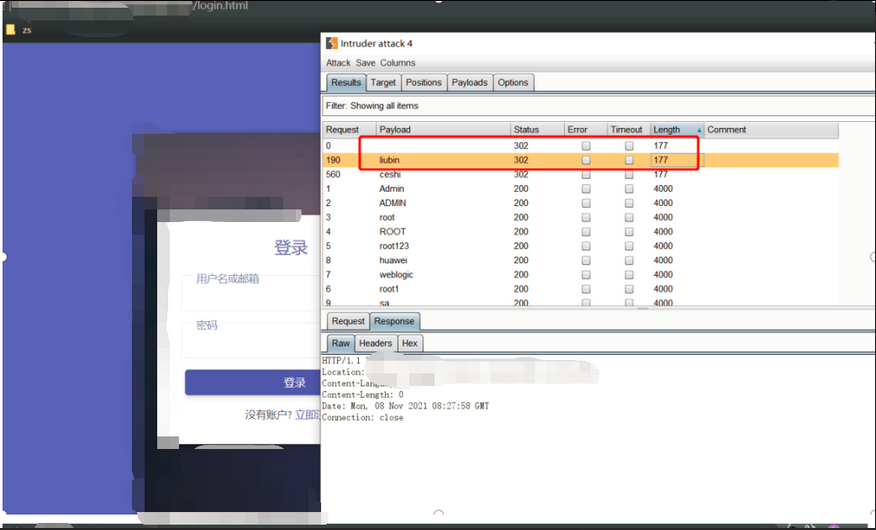Select the liubin payload row
876x530 pixels.
point(581,160)
